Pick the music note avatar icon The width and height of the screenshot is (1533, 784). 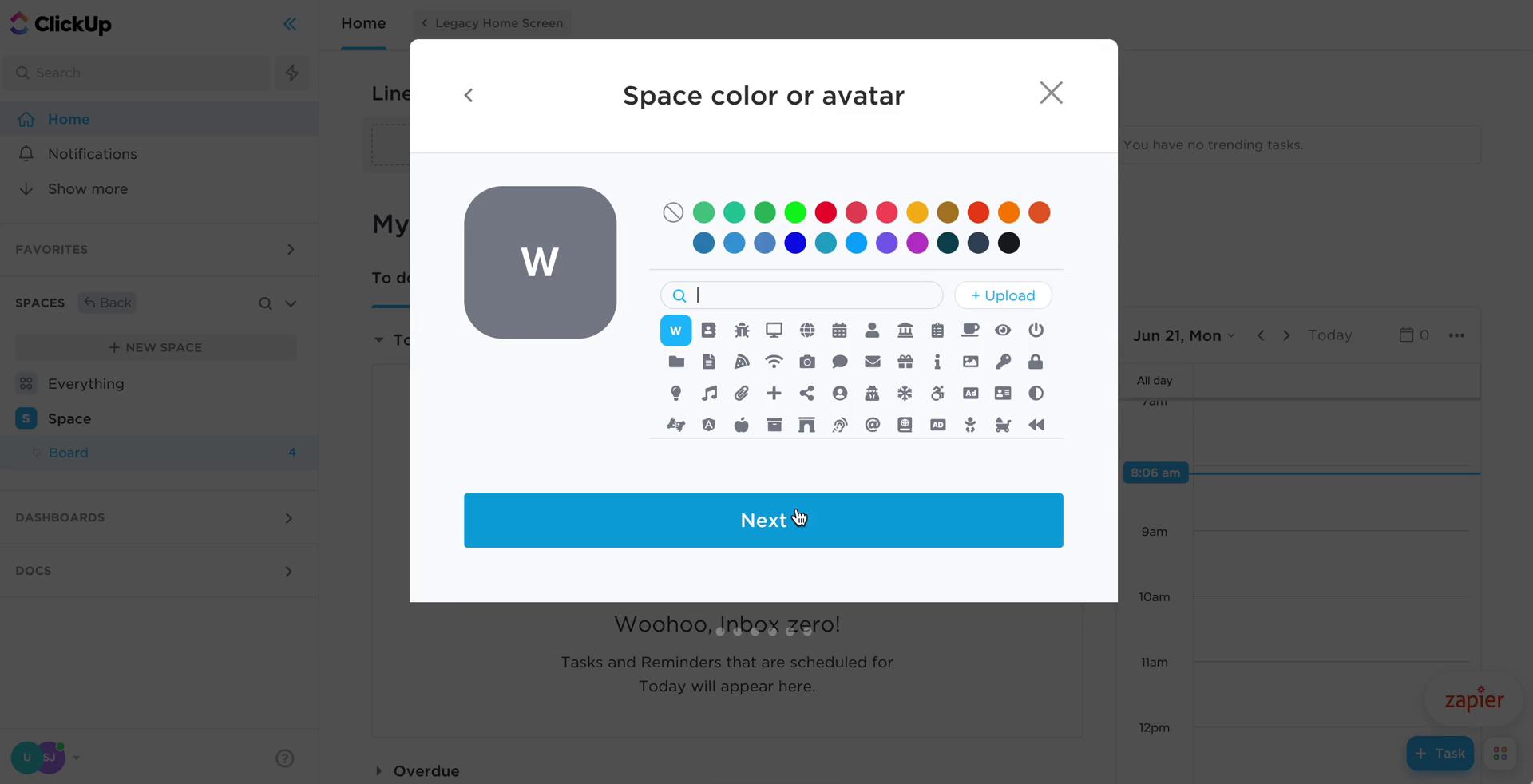coord(709,393)
